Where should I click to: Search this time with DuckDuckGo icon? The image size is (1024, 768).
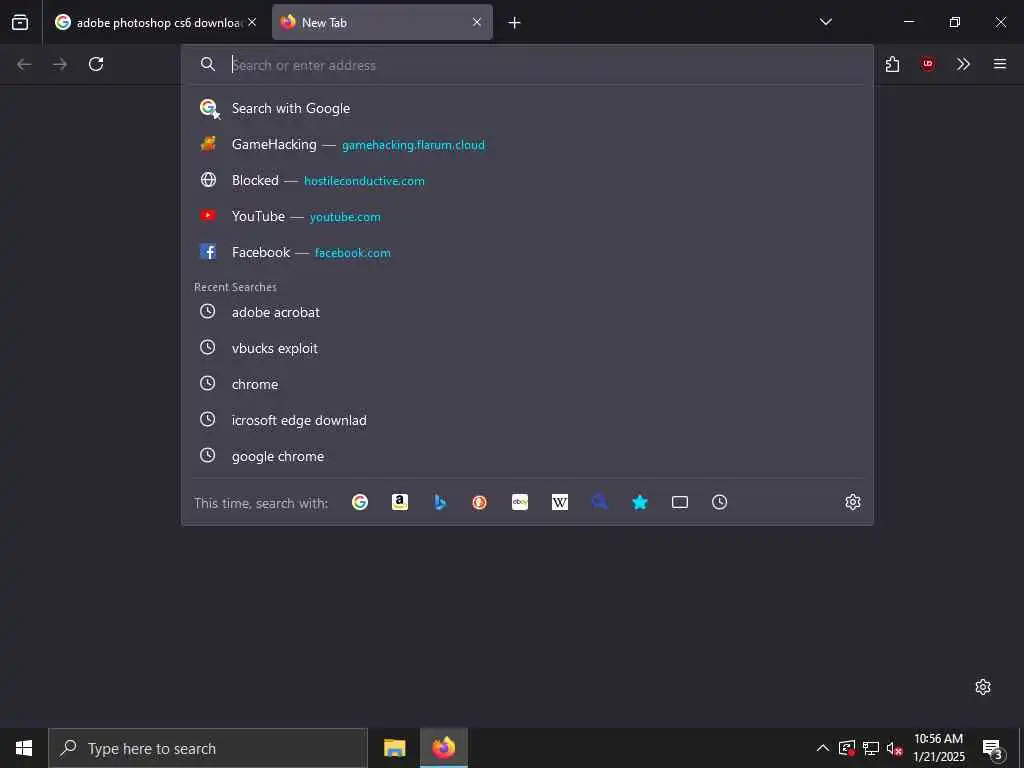479,502
